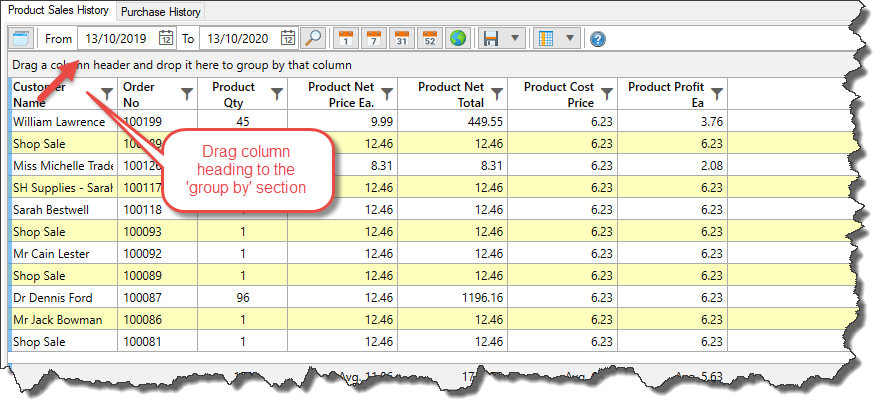Click the green globe icon
The width and height of the screenshot is (889, 412).
point(457,39)
